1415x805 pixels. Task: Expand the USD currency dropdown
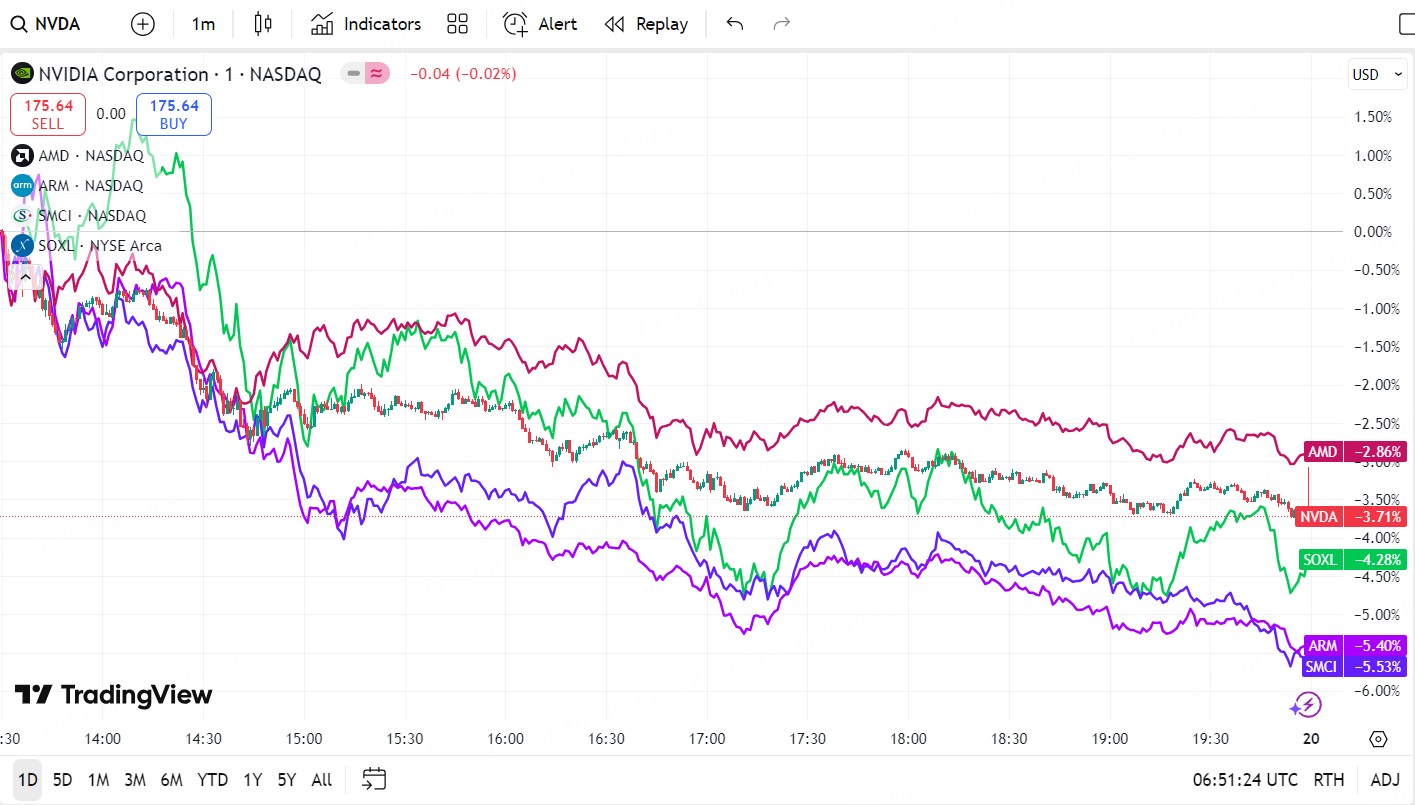click(x=1377, y=74)
